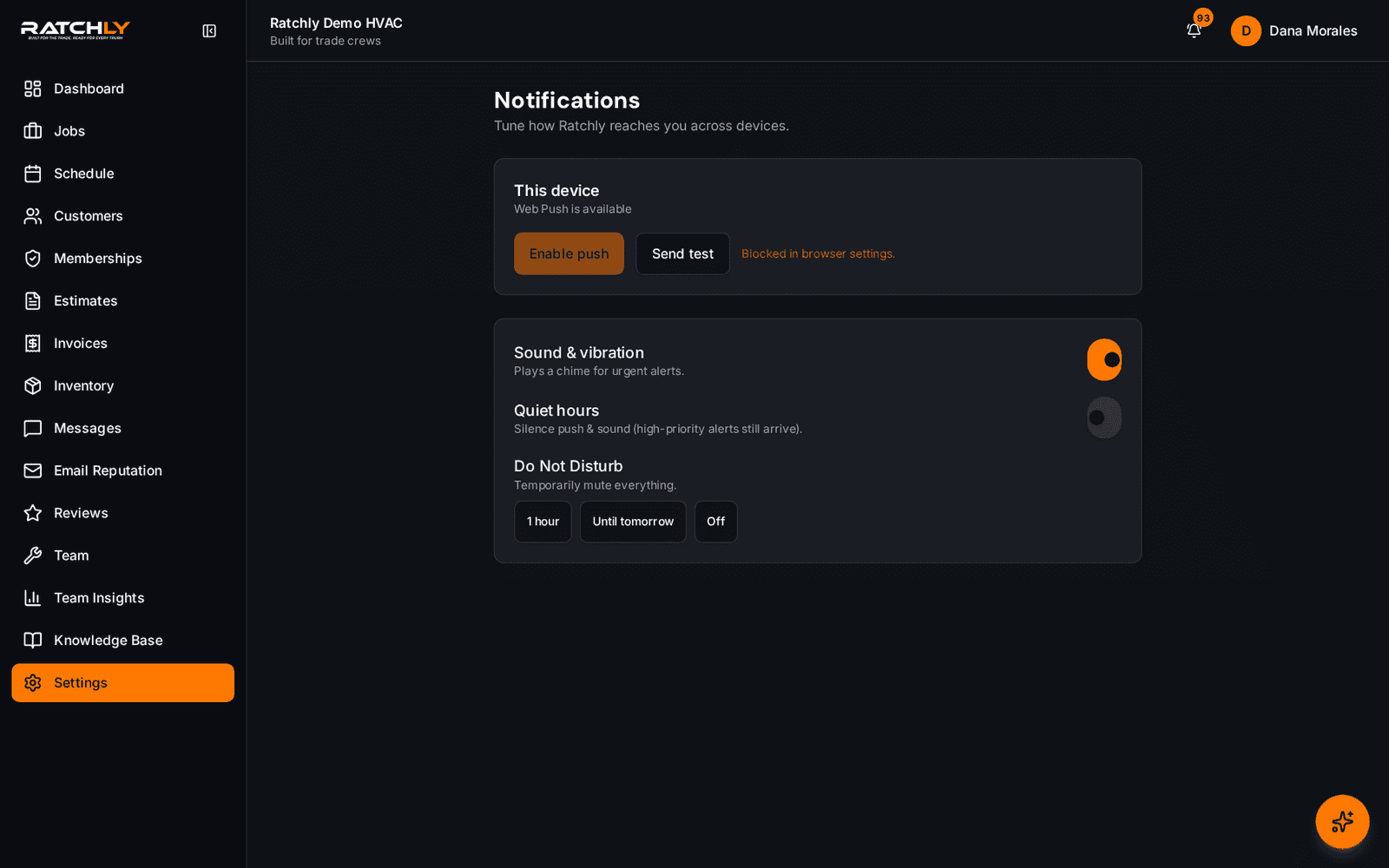The height and width of the screenshot is (868, 1389).
Task: Click the Ratchly logo
Action: pyautogui.click(x=76, y=30)
